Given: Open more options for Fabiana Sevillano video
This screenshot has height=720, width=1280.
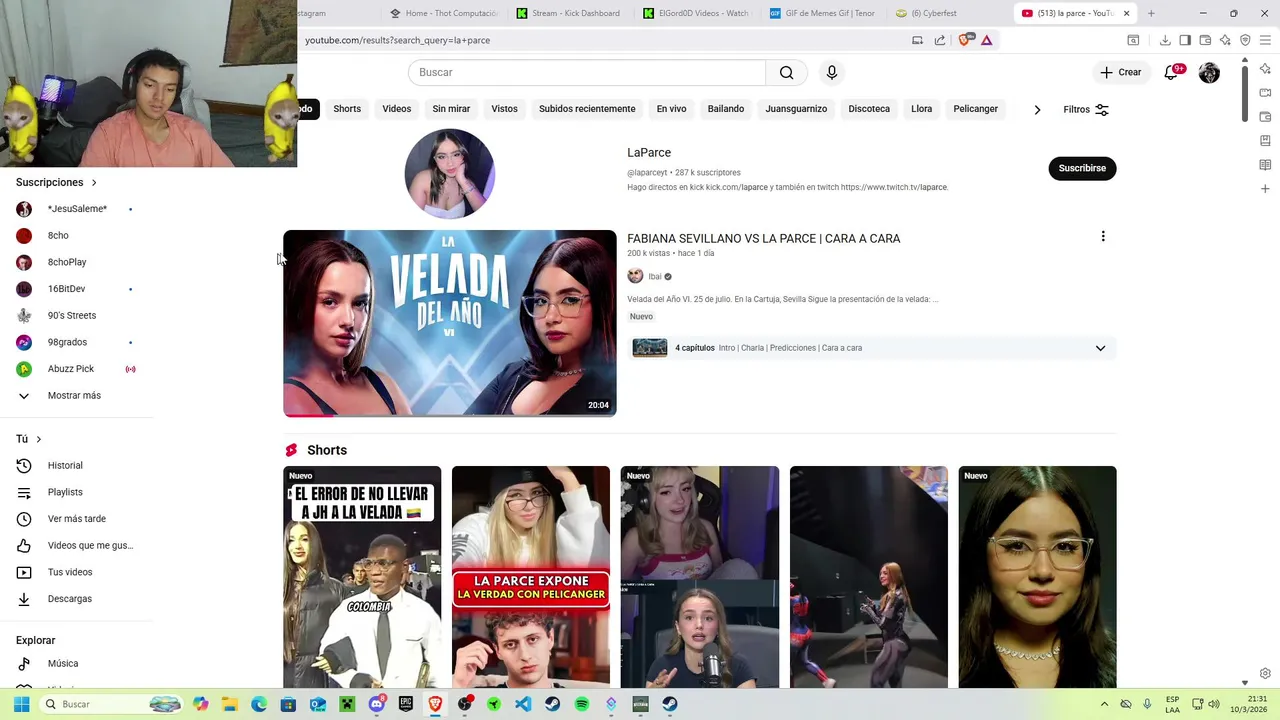Looking at the screenshot, I should click(x=1103, y=237).
